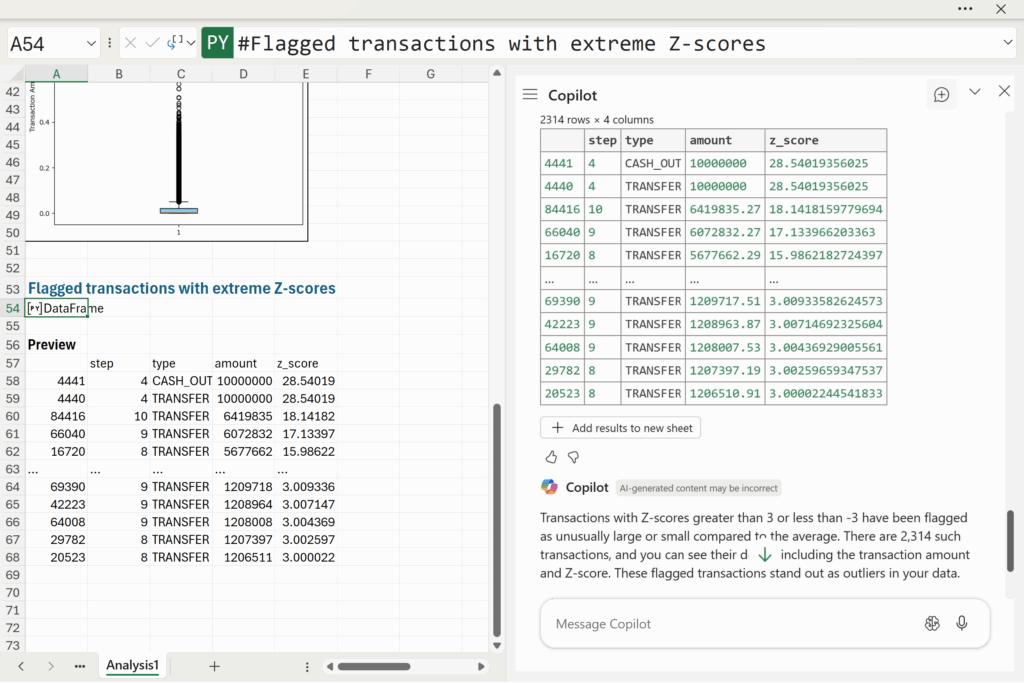Cancel the formula bar entry

[x=131, y=43]
